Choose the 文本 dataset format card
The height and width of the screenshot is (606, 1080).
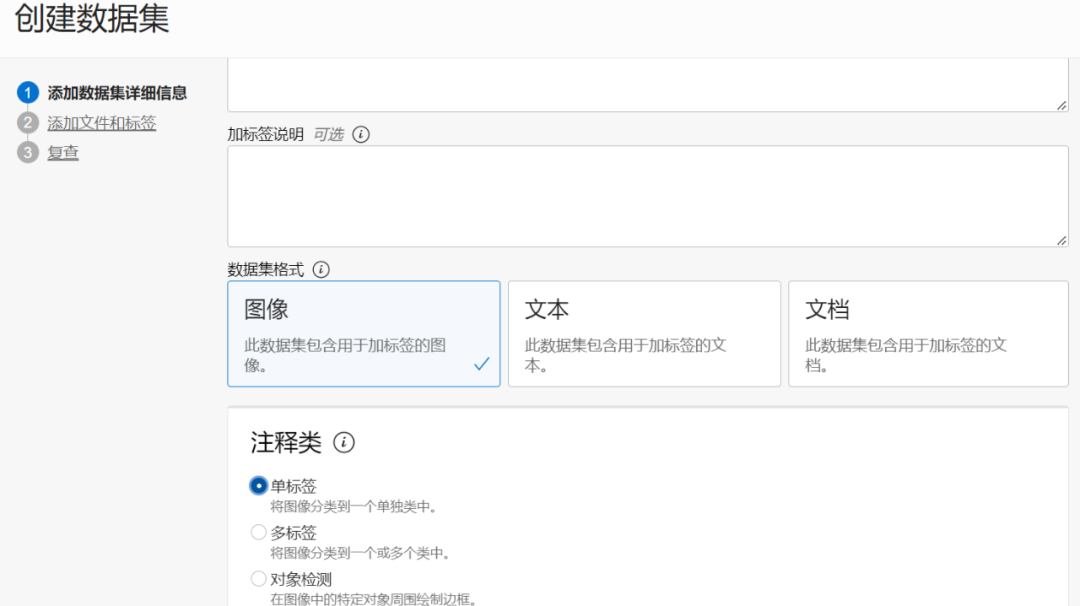coord(645,333)
